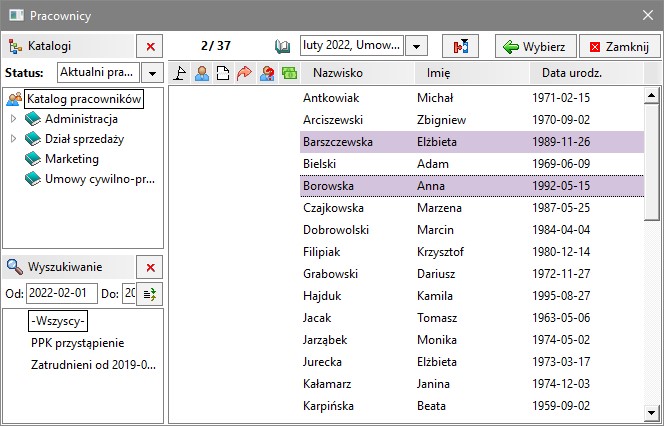
Task: Click the person with red badge icon
Action: click(267, 73)
